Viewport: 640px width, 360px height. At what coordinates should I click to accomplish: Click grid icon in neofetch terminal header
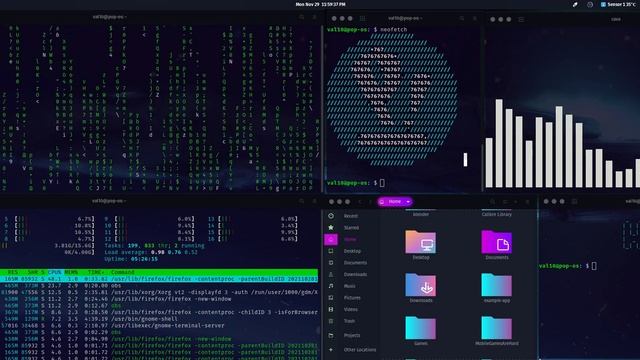[362, 18]
